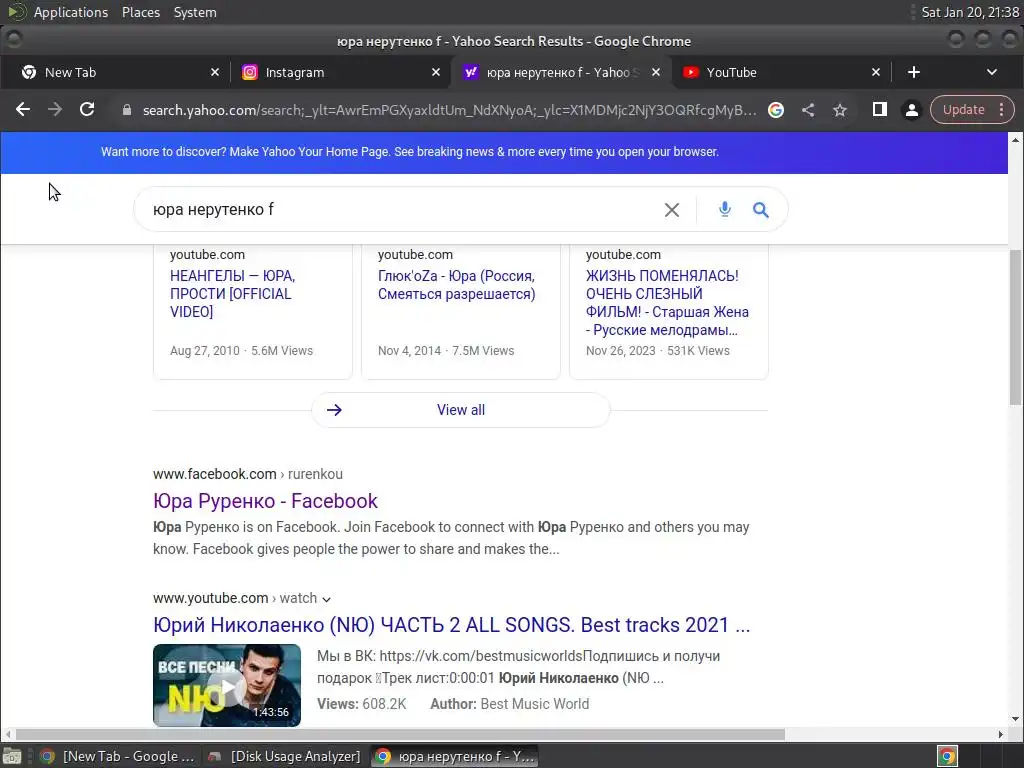
Task: Bookmark this page with star icon
Action: point(840,110)
